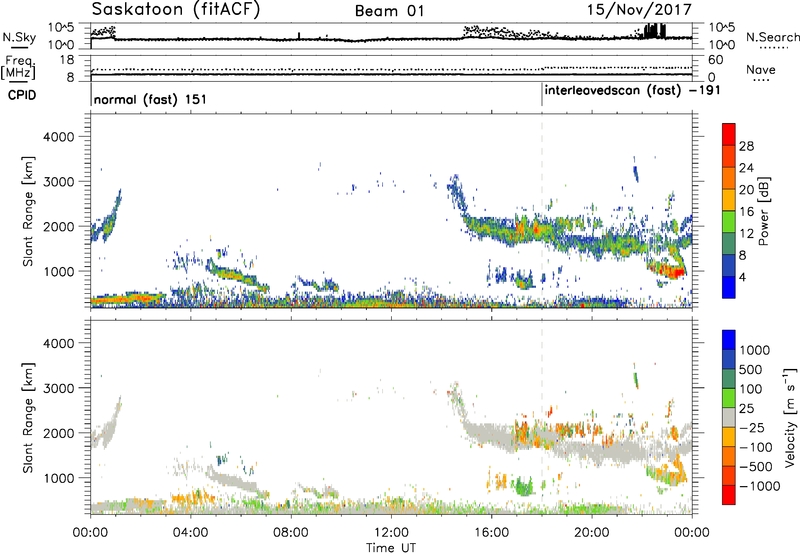Click the "-25" Velocity colorbar tick label
Image resolution: width=800 pixels, height=554 pixels.
coord(752,428)
